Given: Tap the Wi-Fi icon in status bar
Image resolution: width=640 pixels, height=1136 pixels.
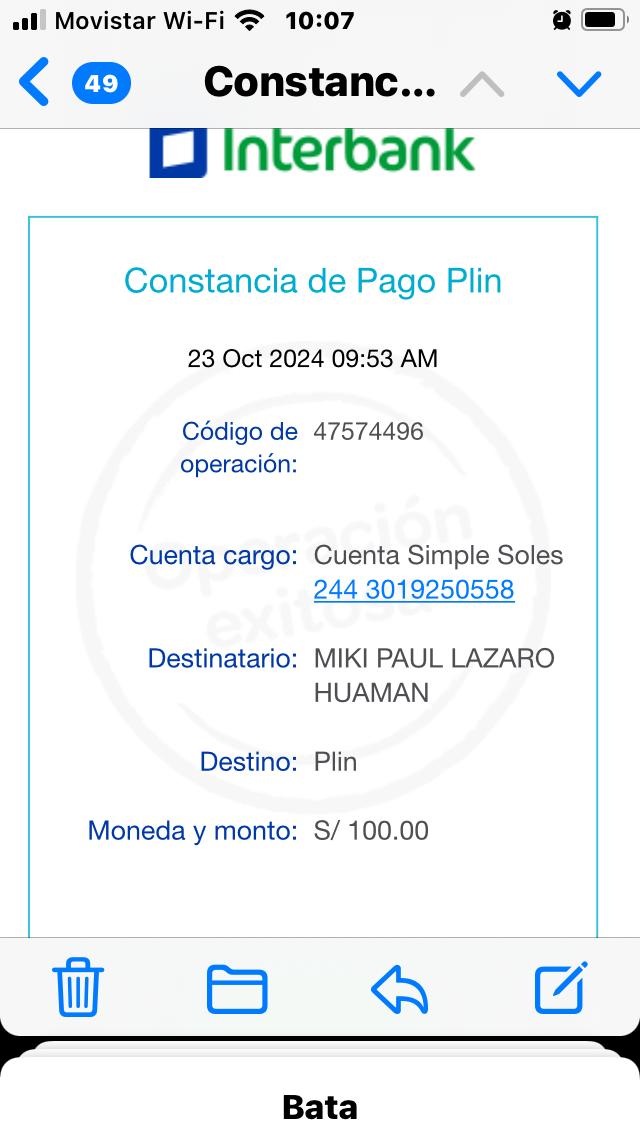Looking at the screenshot, I should point(253,20).
